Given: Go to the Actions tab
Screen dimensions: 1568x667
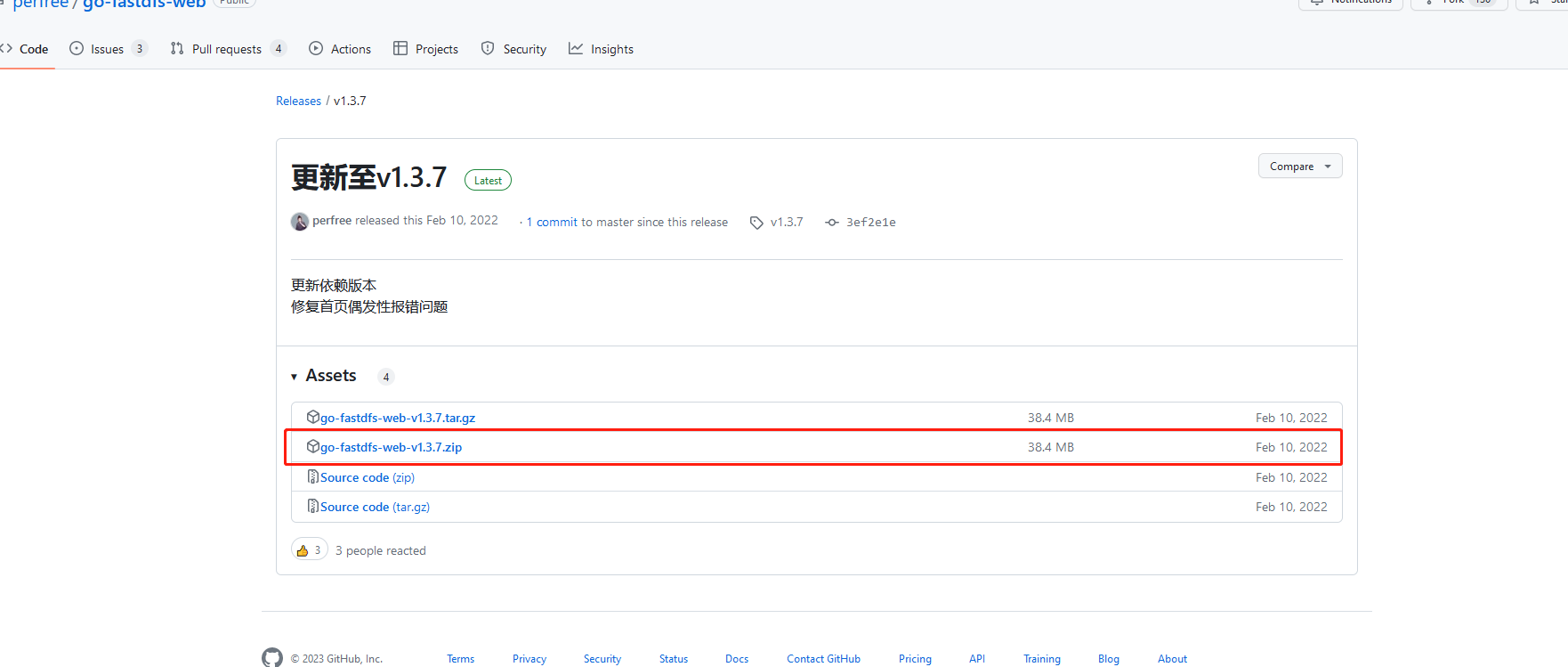Looking at the screenshot, I should (x=340, y=49).
